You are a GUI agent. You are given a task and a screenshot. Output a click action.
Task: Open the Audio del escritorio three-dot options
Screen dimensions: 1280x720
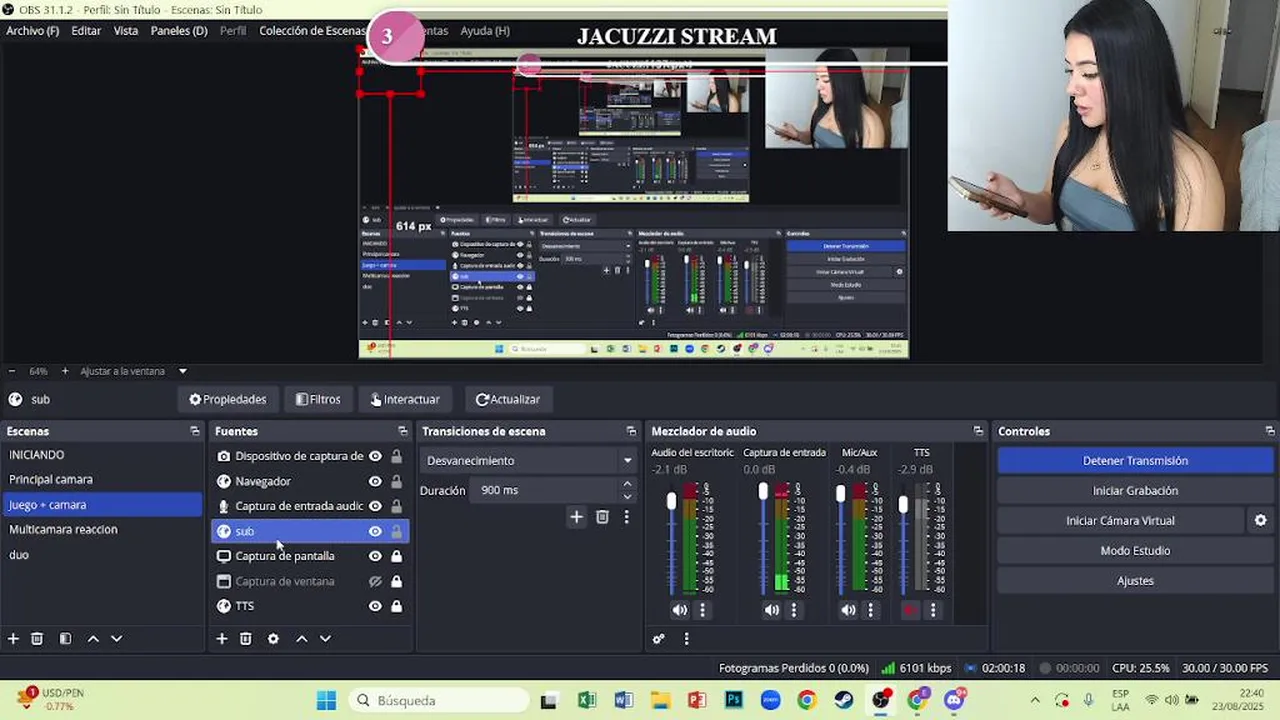(x=702, y=610)
